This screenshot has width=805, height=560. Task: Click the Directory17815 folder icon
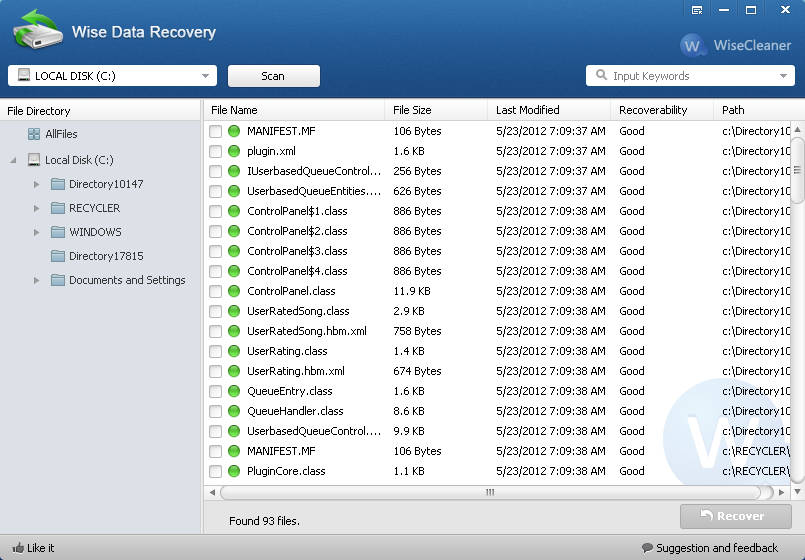[x=58, y=256]
